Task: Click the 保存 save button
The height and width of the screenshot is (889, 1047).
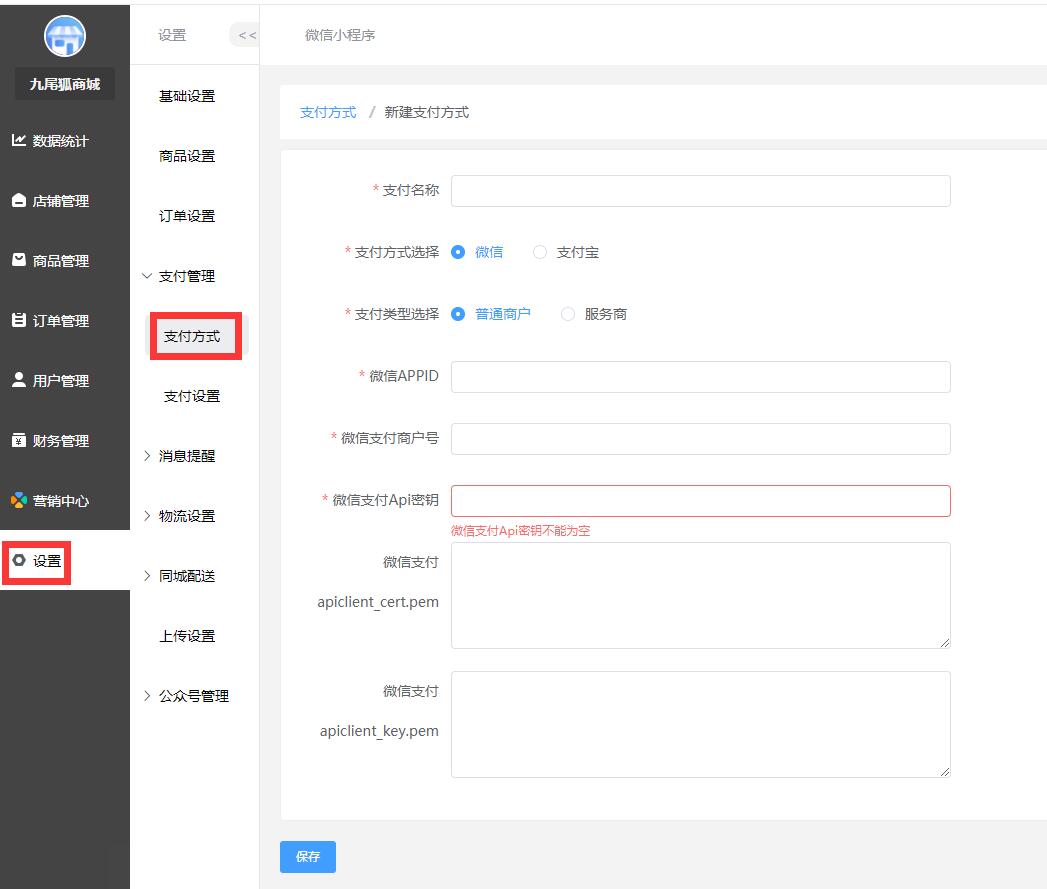Action: (308, 857)
